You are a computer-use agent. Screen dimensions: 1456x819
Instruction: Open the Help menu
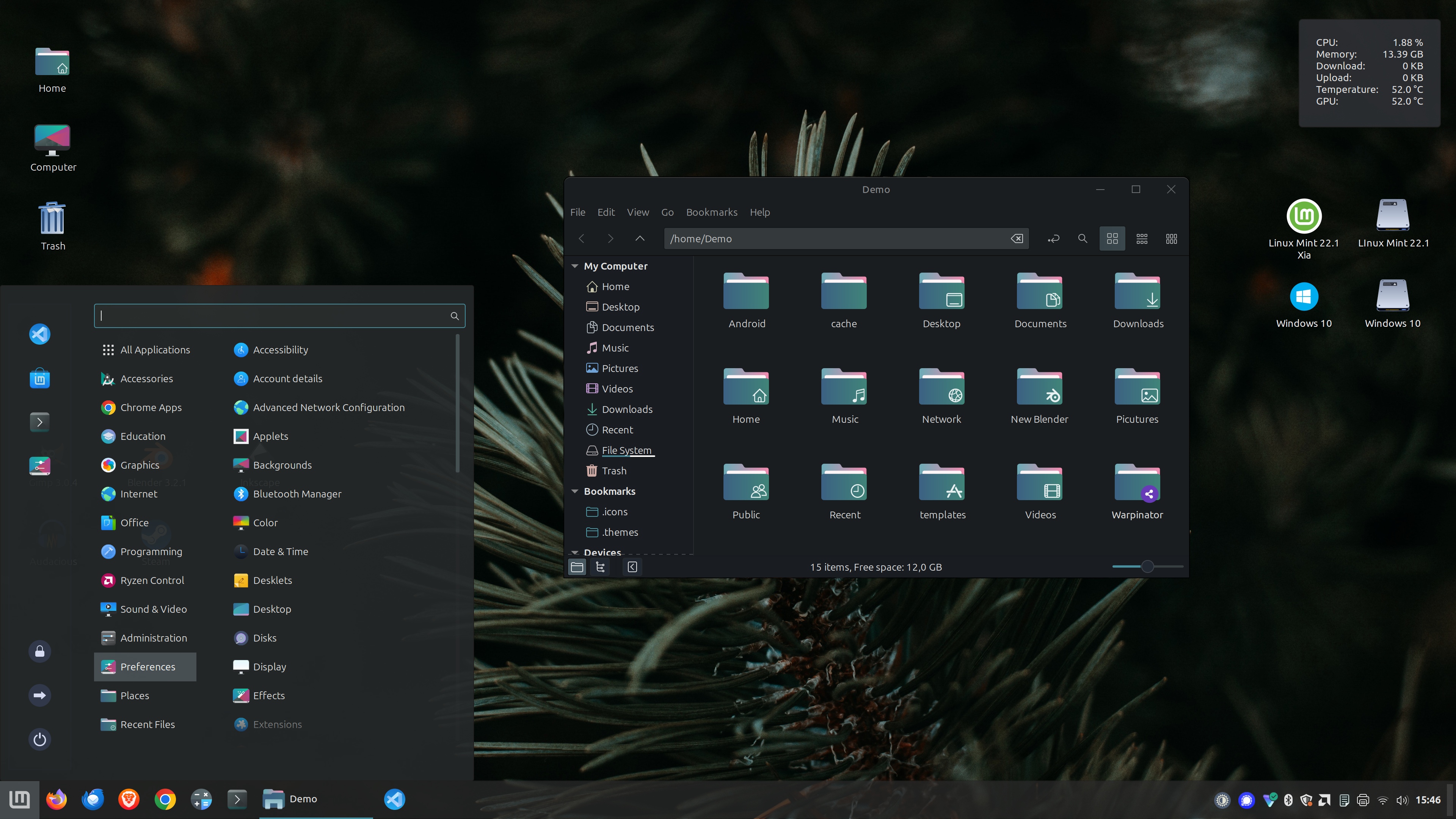[x=759, y=212]
